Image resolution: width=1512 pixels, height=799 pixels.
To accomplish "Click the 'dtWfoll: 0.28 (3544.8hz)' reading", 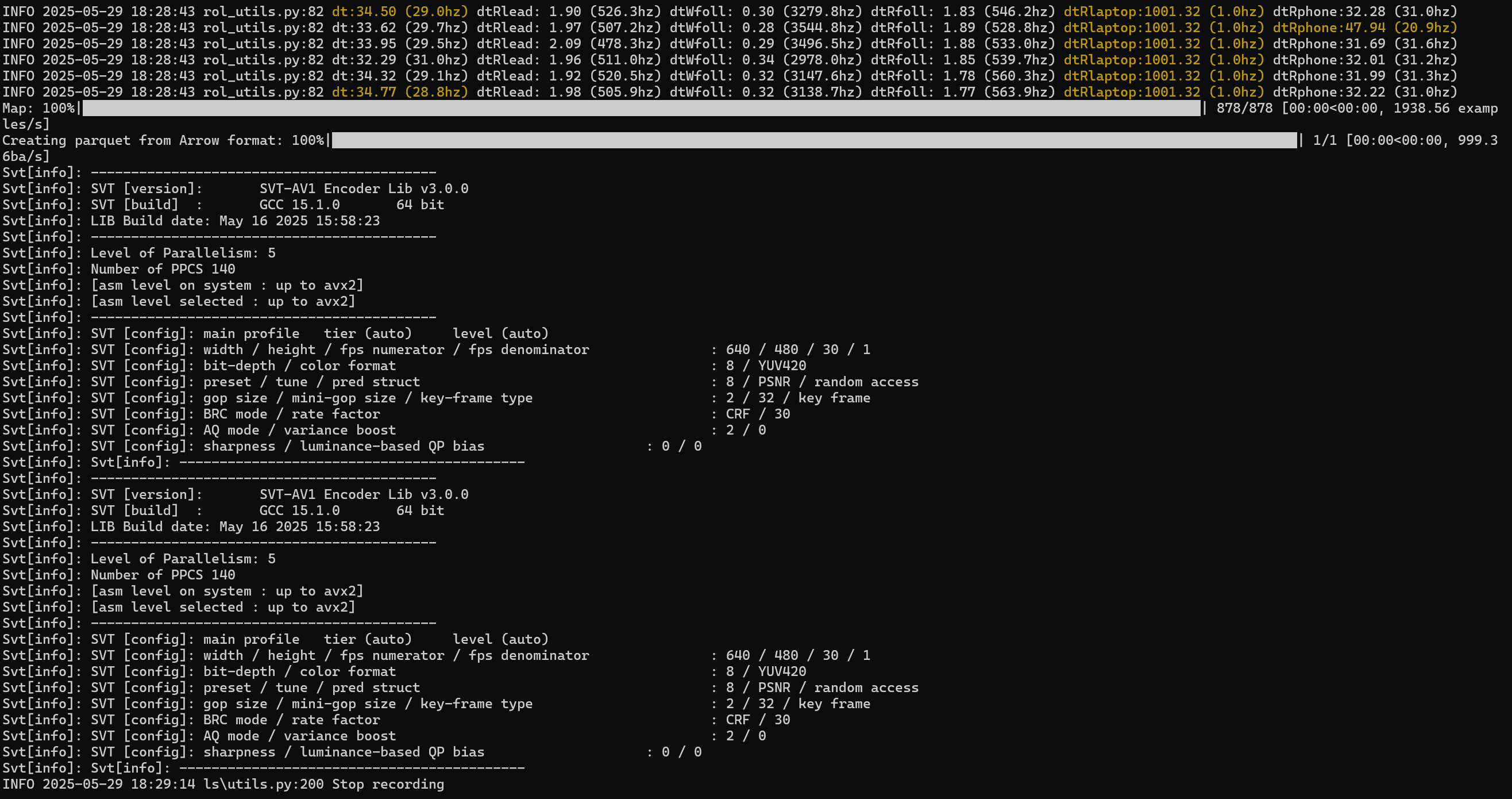I will 765,28.
